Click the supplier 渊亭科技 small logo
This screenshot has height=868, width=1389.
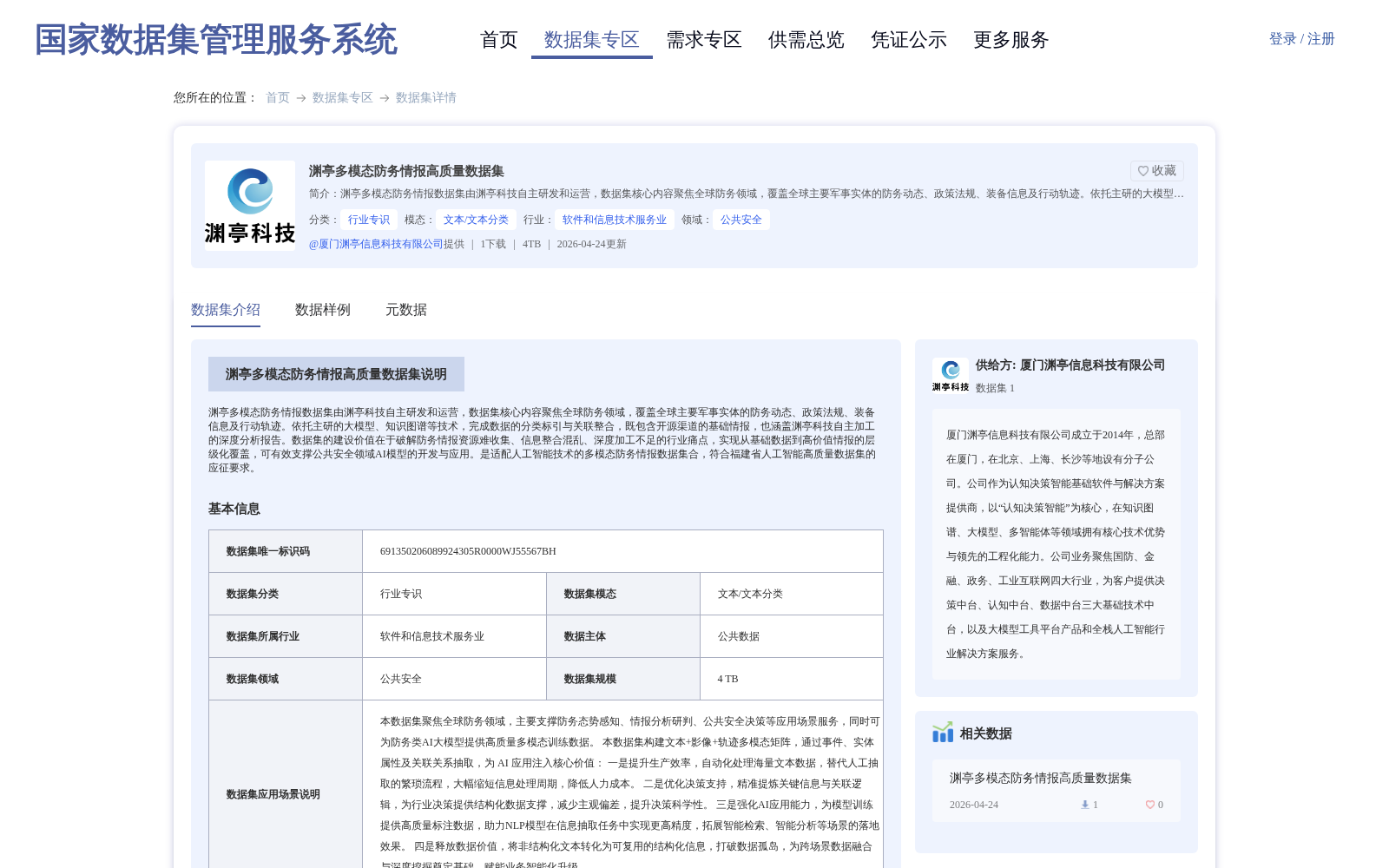tap(951, 375)
